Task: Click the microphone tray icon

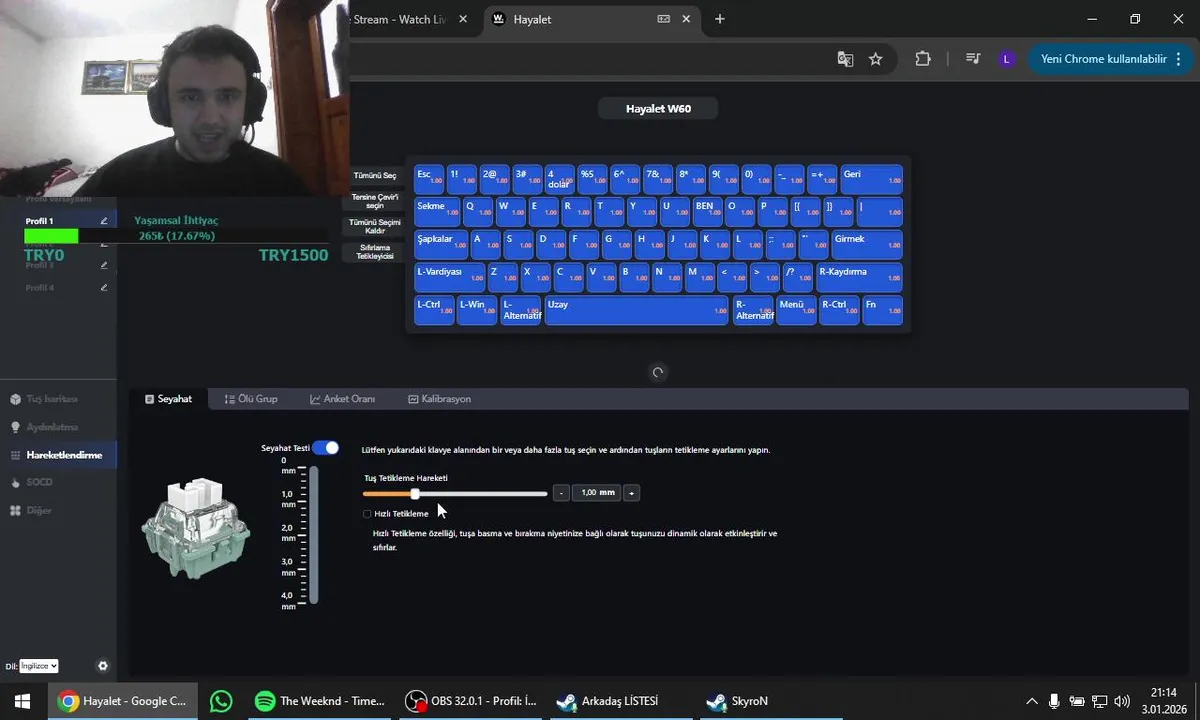Action: (x=1054, y=701)
